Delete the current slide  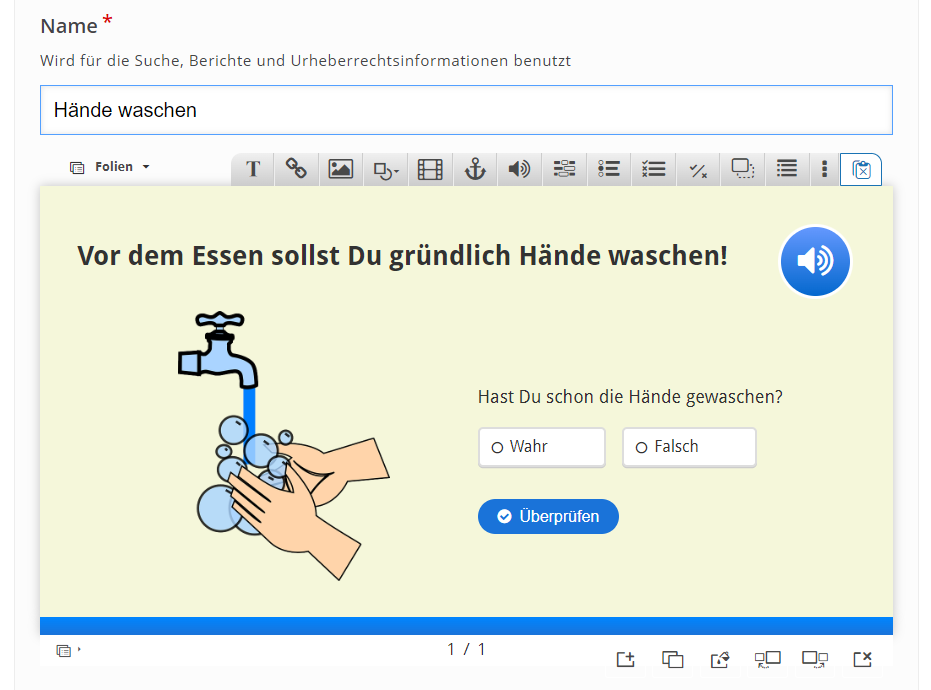coord(862,659)
